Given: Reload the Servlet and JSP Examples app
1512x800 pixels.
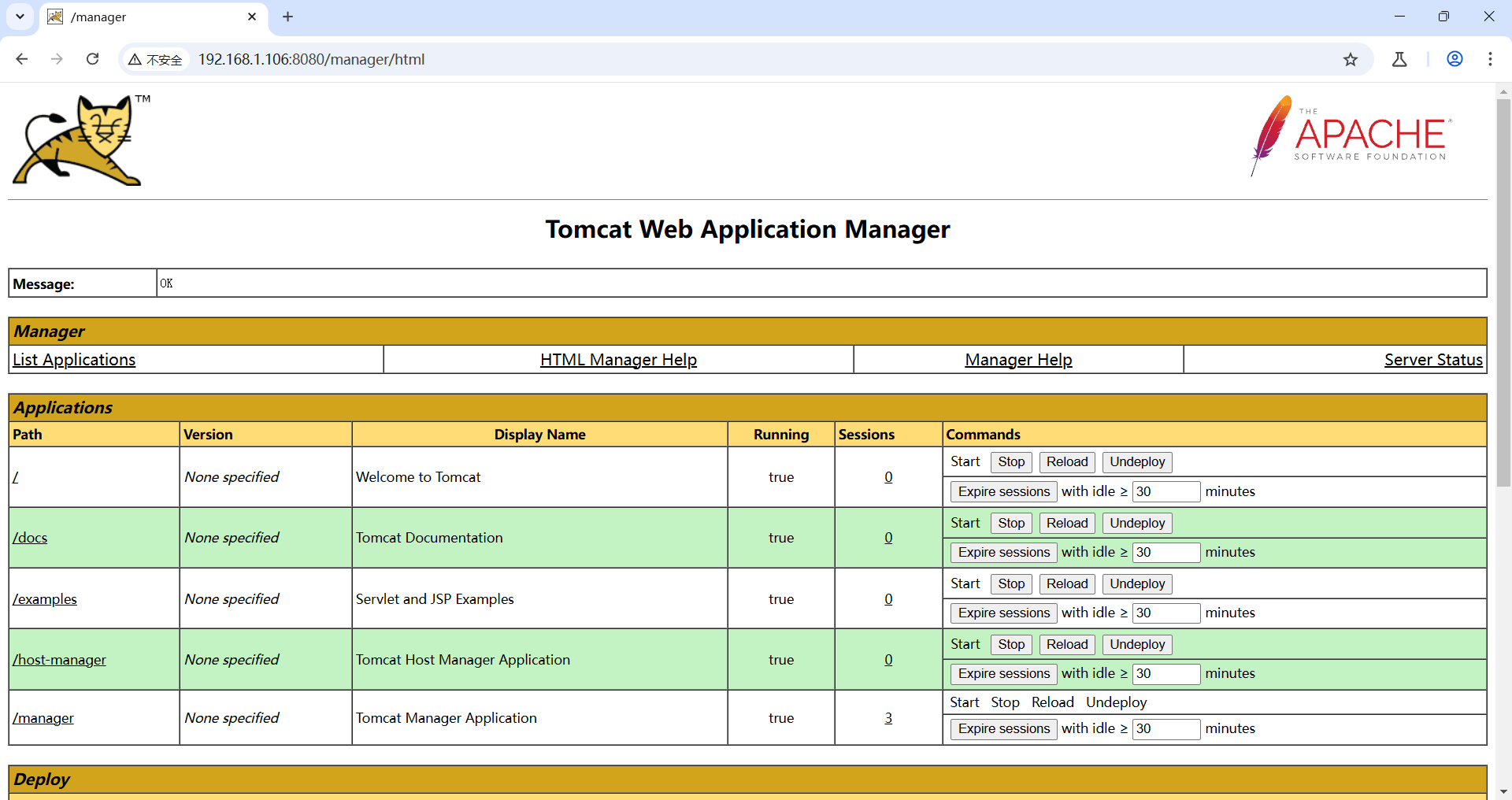Looking at the screenshot, I should pyautogui.click(x=1067, y=584).
